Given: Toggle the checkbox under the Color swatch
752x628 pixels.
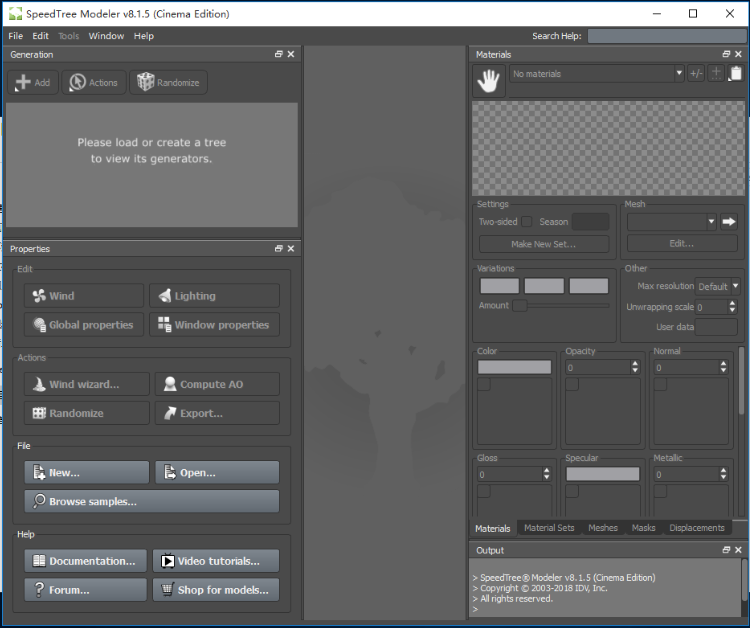Looking at the screenshot, I should coord(484,385).
